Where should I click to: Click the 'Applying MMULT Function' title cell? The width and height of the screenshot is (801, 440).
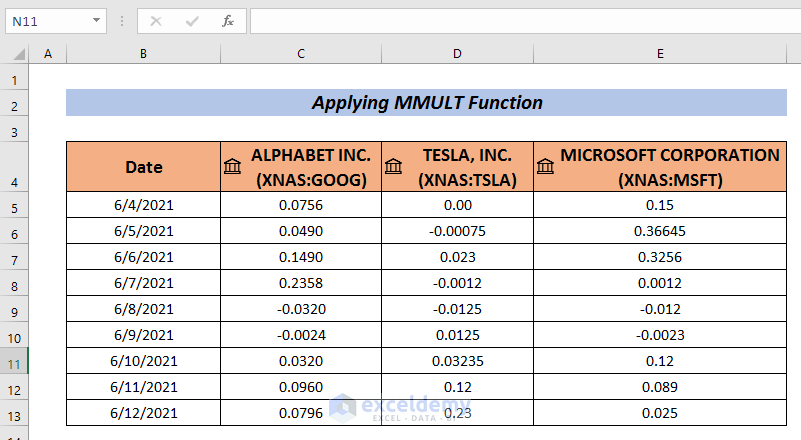[x=427, y=103]
